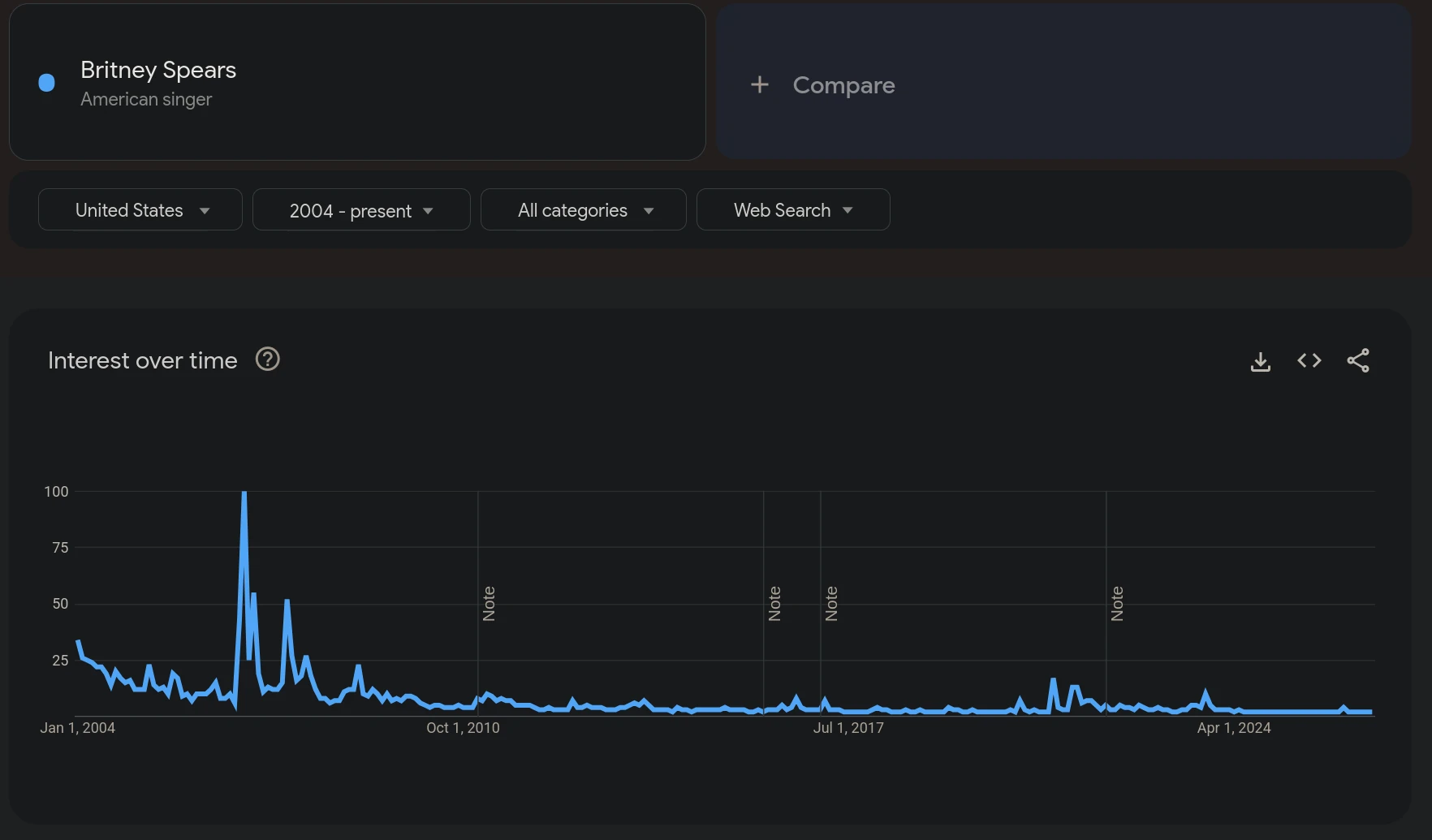Screen dimensions: 1432x840
Task: Click the Note marker near 2022
Action: tap(1117, 604)
